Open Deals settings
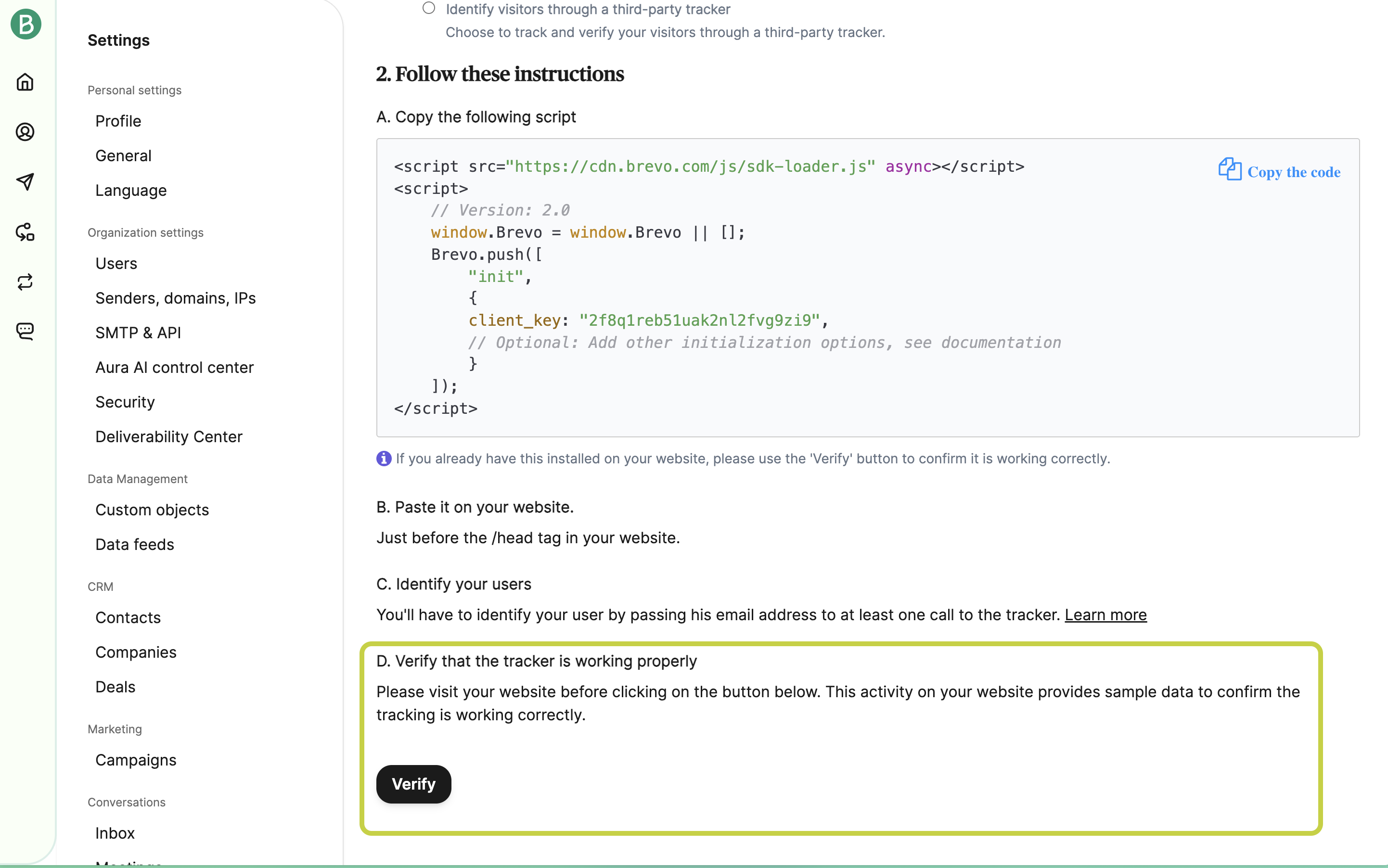This screenshot has height=868, width=1388. [x=116, y=687]
